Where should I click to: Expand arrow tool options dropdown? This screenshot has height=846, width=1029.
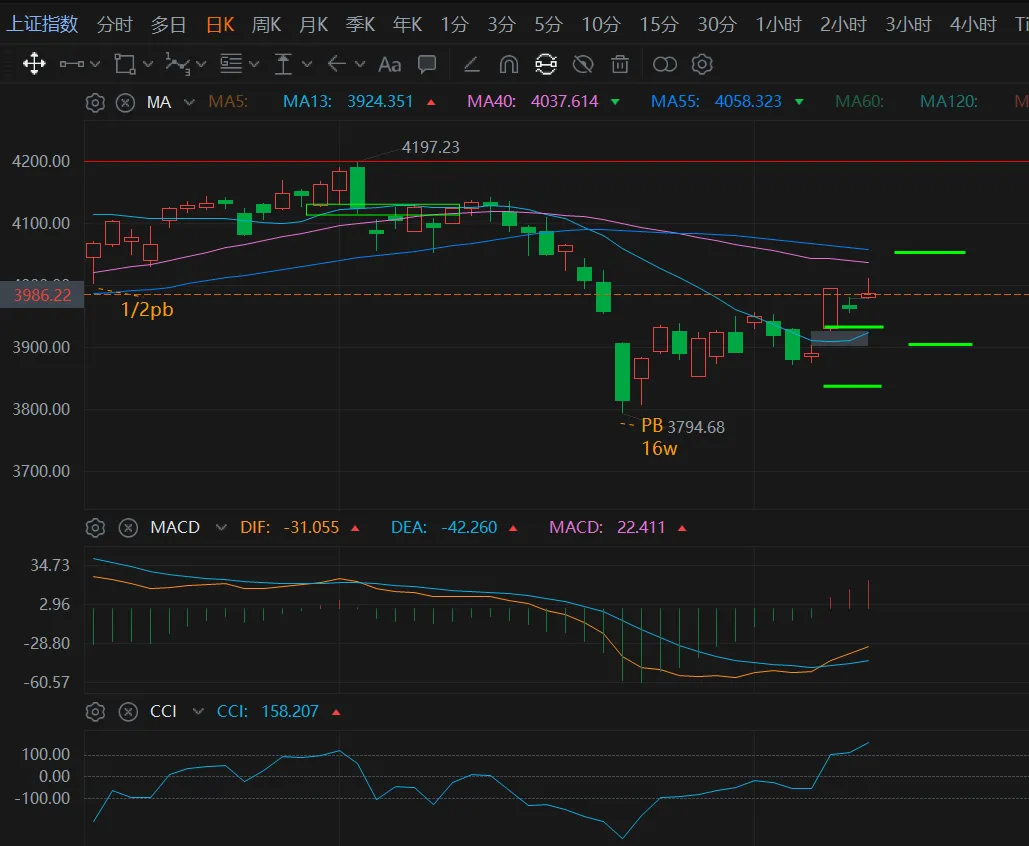point(360,64)
